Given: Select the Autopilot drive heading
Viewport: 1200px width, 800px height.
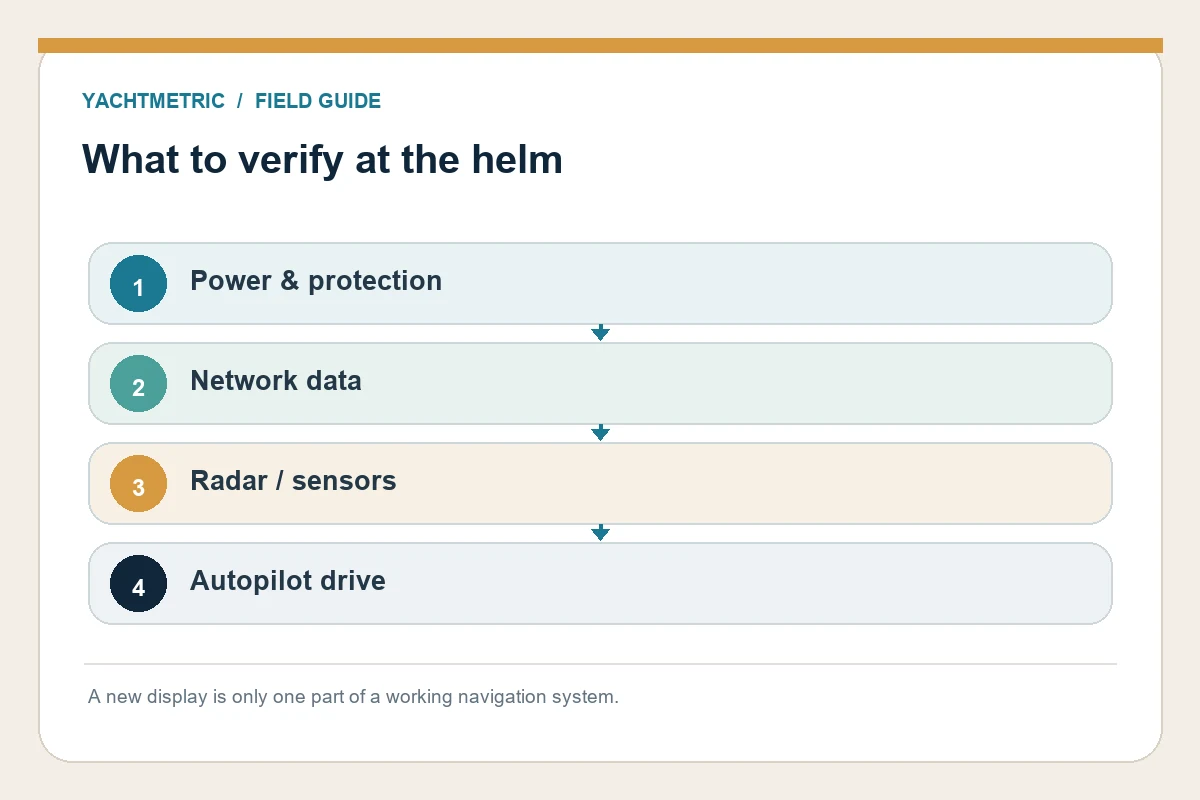Looking at the screenshot, I should (288, 581).
